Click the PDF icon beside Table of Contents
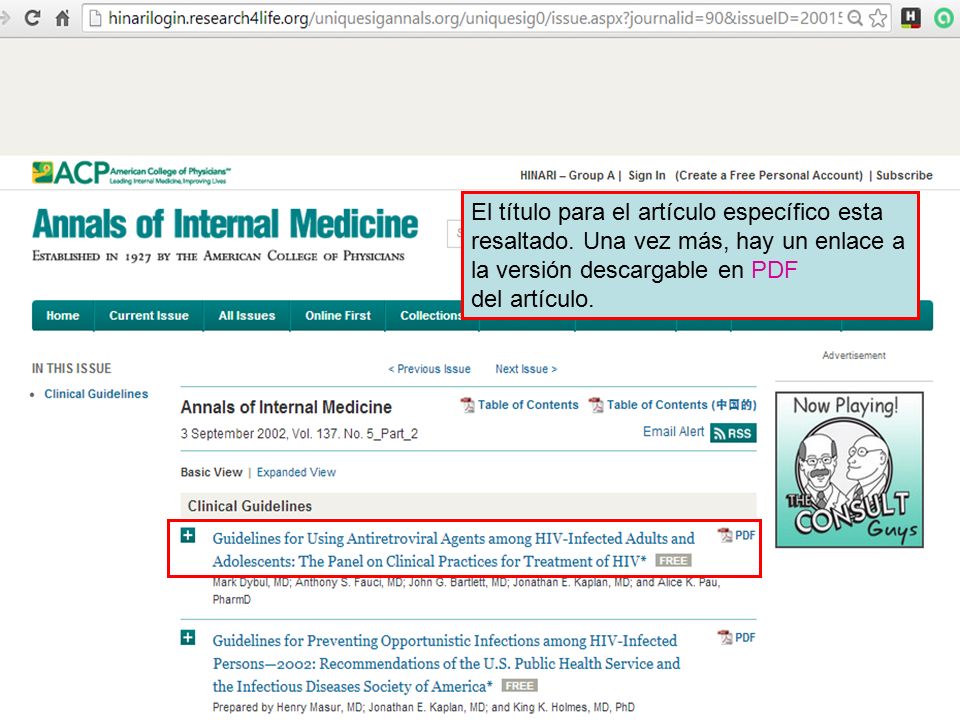Screen dimensions: 960x720 (468, 405)
